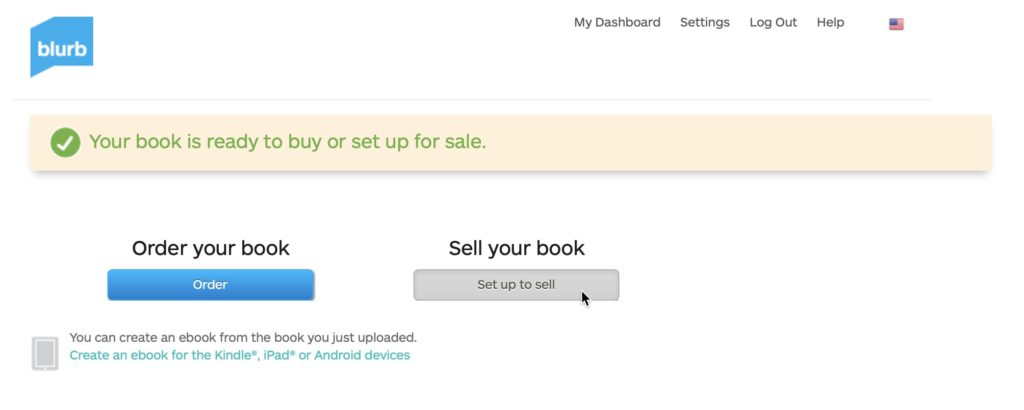1024x410 pixels.
Task: Click the horizontal header divider line
Action: coord(472,99)
